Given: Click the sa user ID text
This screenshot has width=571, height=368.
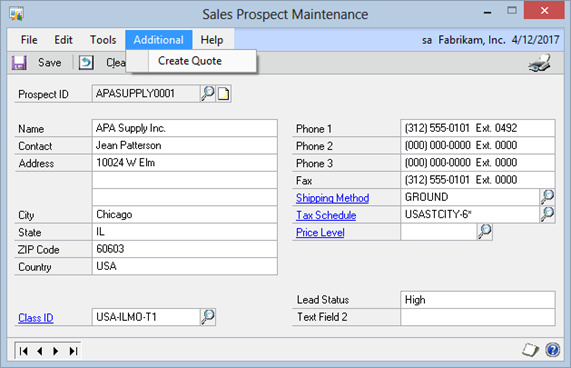Looking at the screenshot, I should point(427,40).
